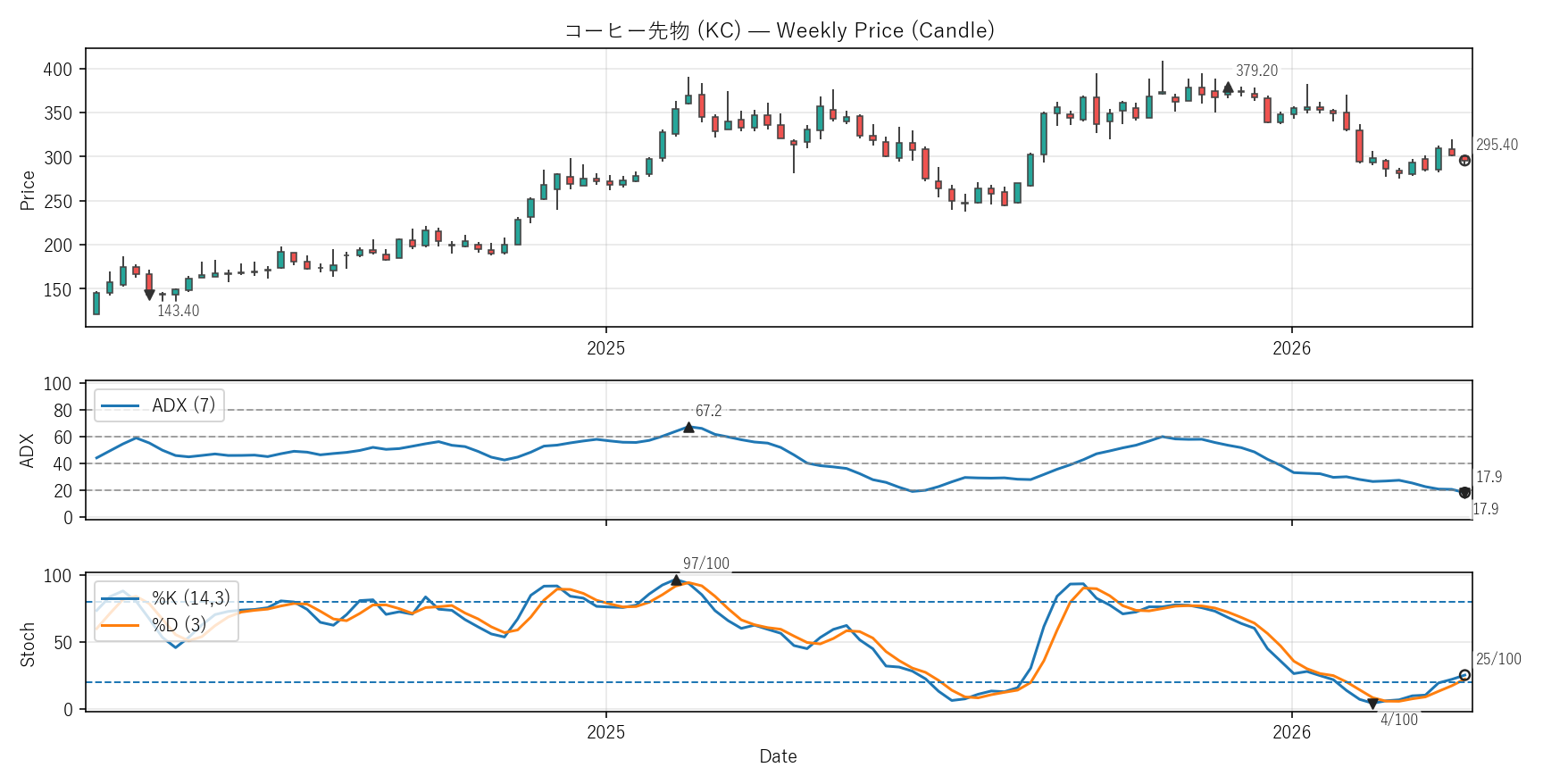The width and height of the screenshot is (1543, 784).
Task: Click the Price y-axis label
Action: point(28,190)
